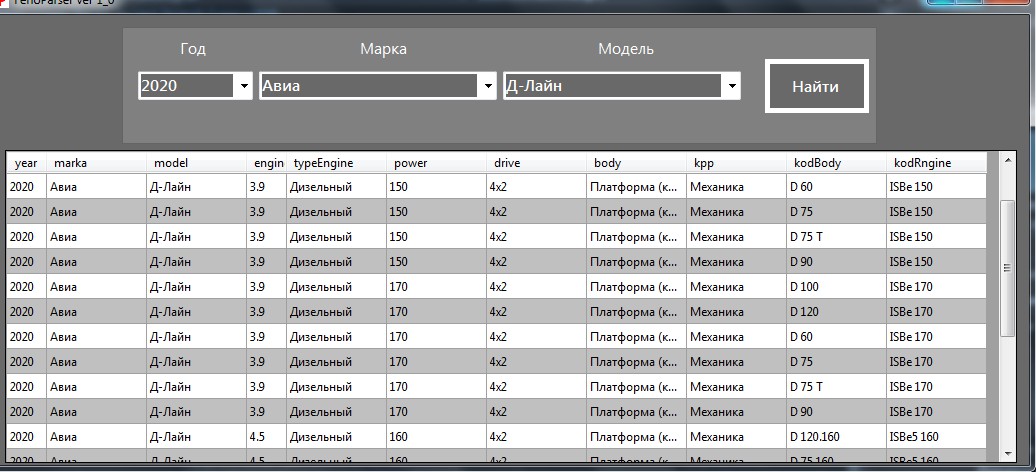The image size is (1036, 472).
Task: Select the D 120.160 kodBody cell
Action: pyautogui.click(x=836, y=437)
